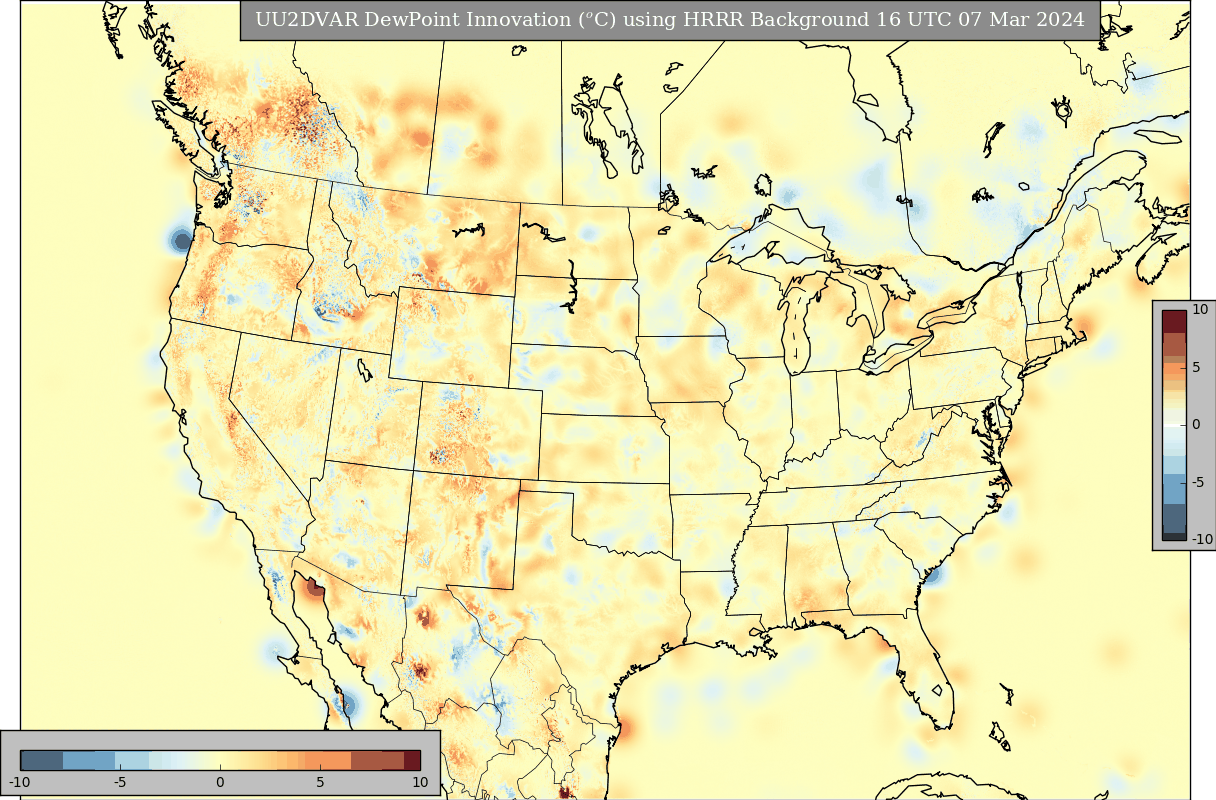Click the '-10' label under the horizontal colorbar

(19, 781)
